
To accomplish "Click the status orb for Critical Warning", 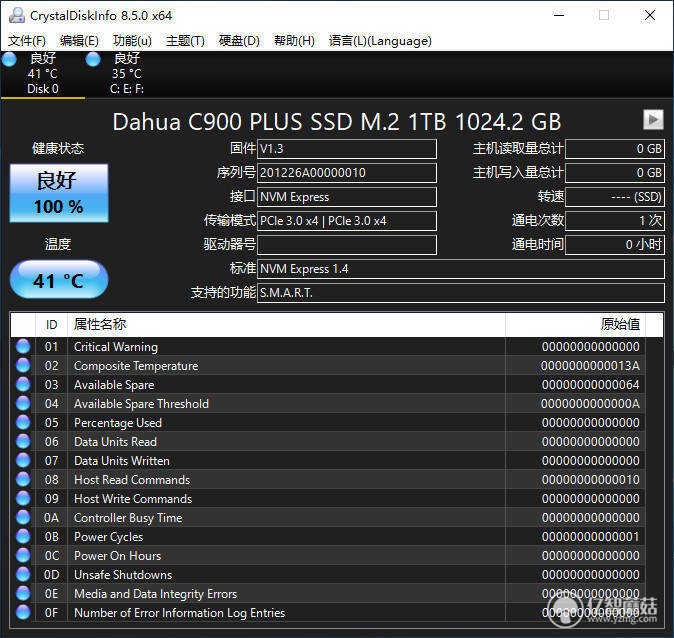I will (x=23, y=347).
